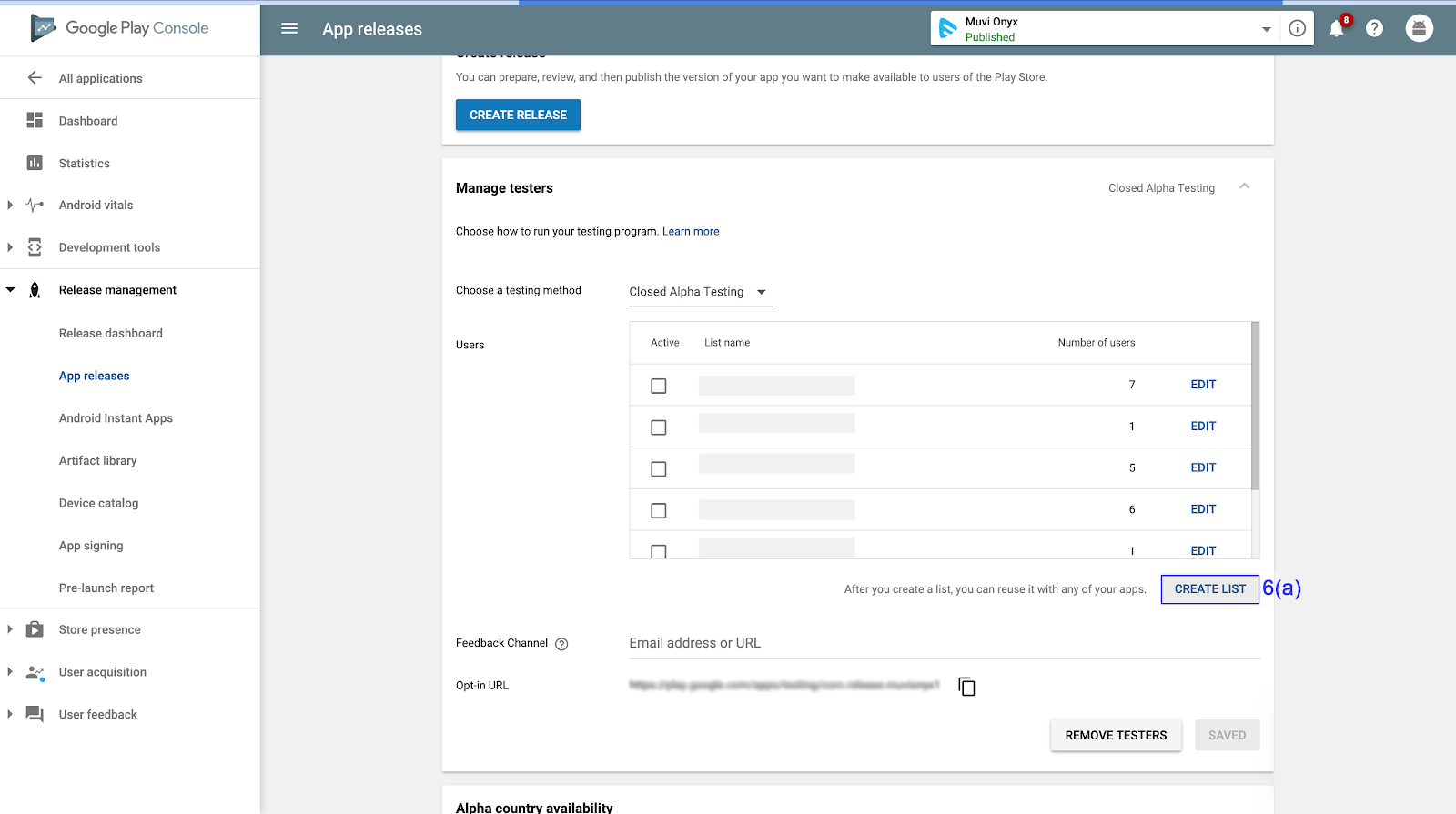Check the list with 5 users
Screen dimensions: 1456x814
point(659,469)
